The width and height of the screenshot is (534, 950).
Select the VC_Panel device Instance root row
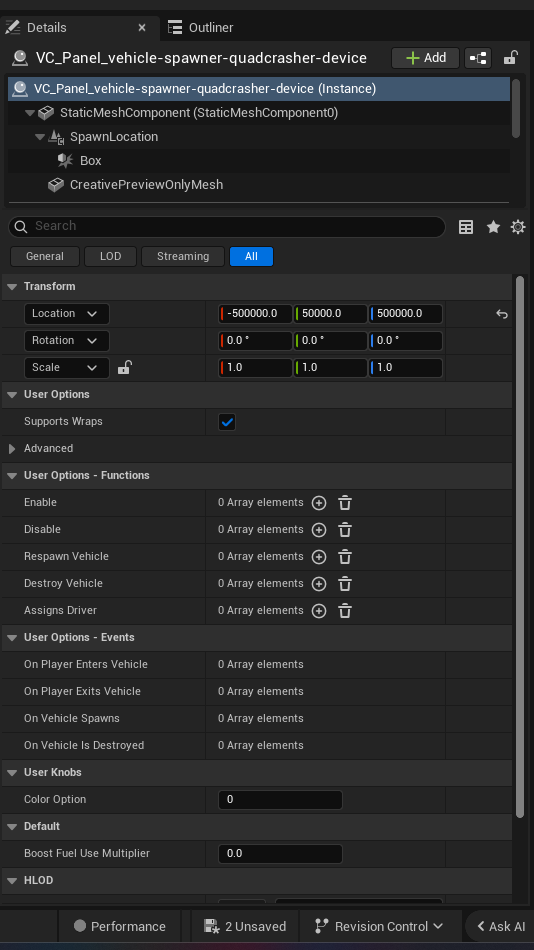pyautogui.click(x=259, y=89)
